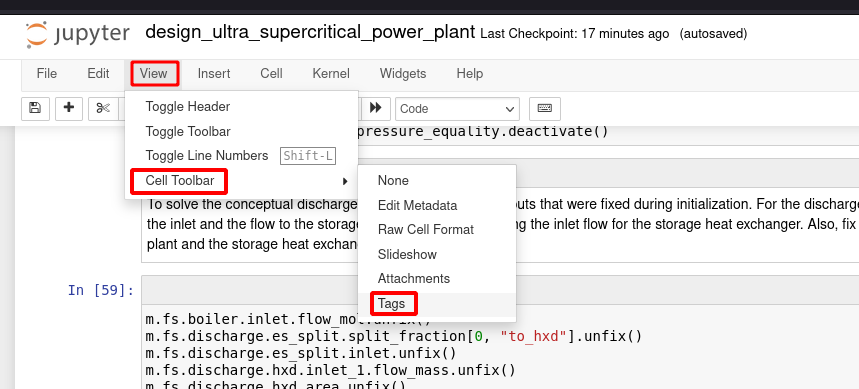Open the Kernel menu

tap(331, 73)
